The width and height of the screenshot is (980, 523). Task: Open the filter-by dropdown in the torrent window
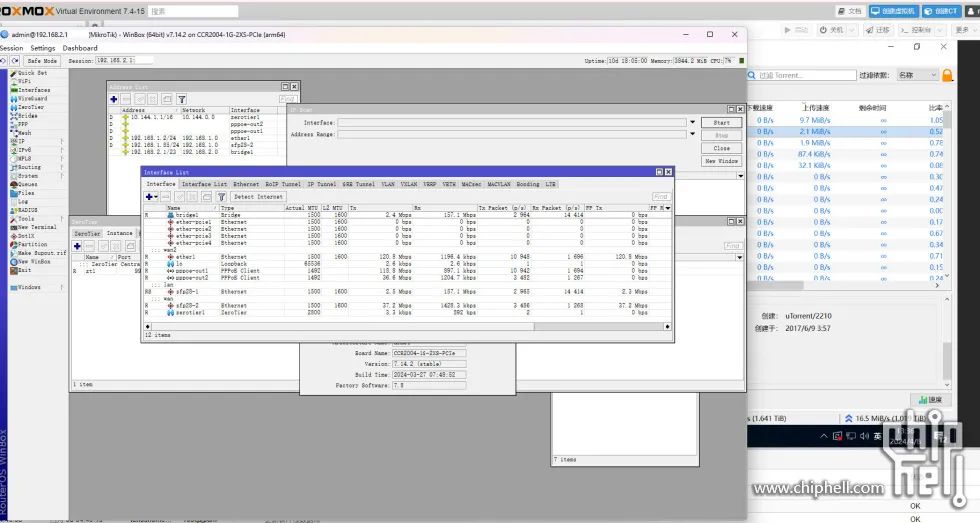click(917, 75)
